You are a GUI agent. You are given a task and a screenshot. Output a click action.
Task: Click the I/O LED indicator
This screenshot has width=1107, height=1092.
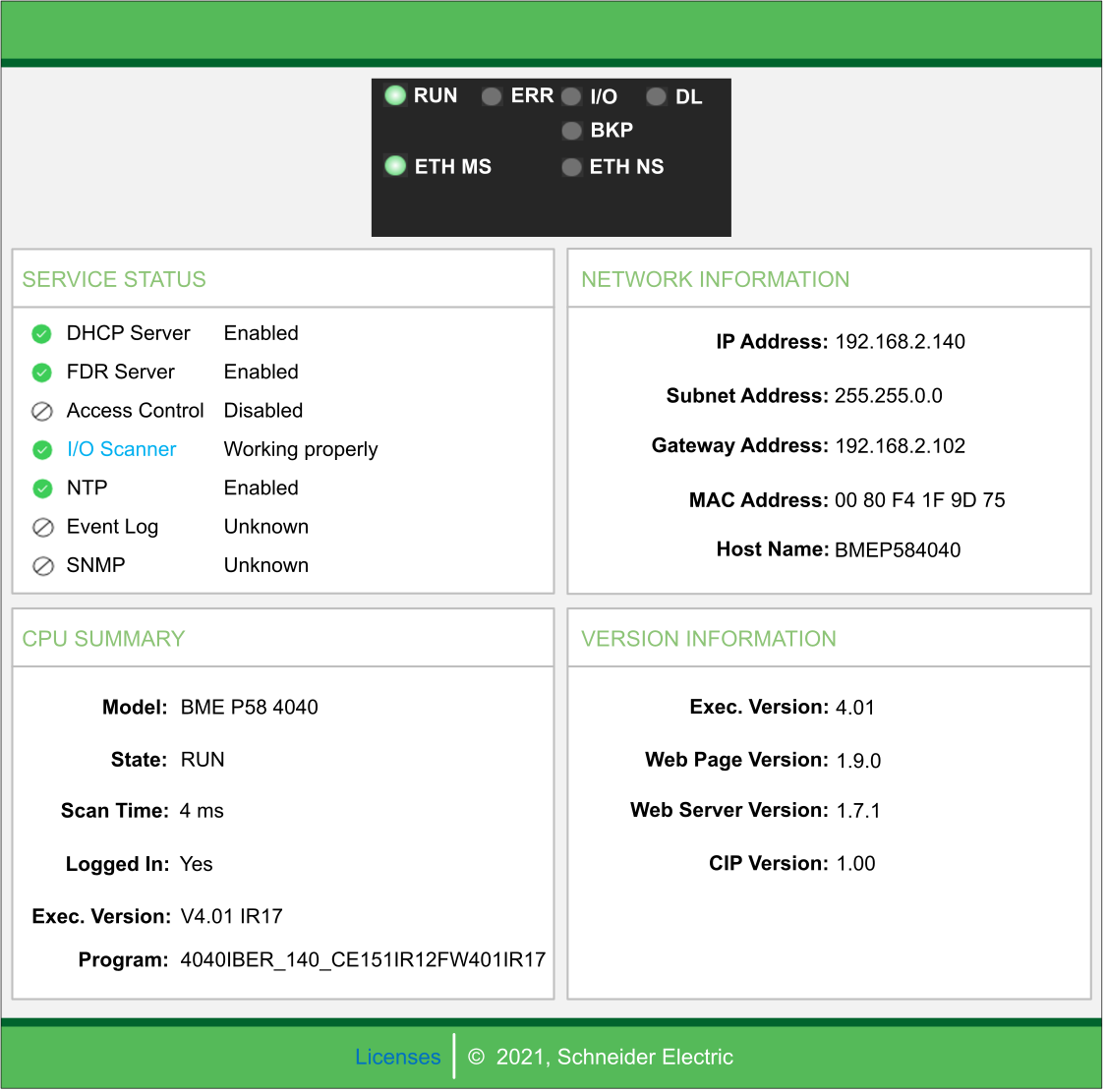click(571, 96)
